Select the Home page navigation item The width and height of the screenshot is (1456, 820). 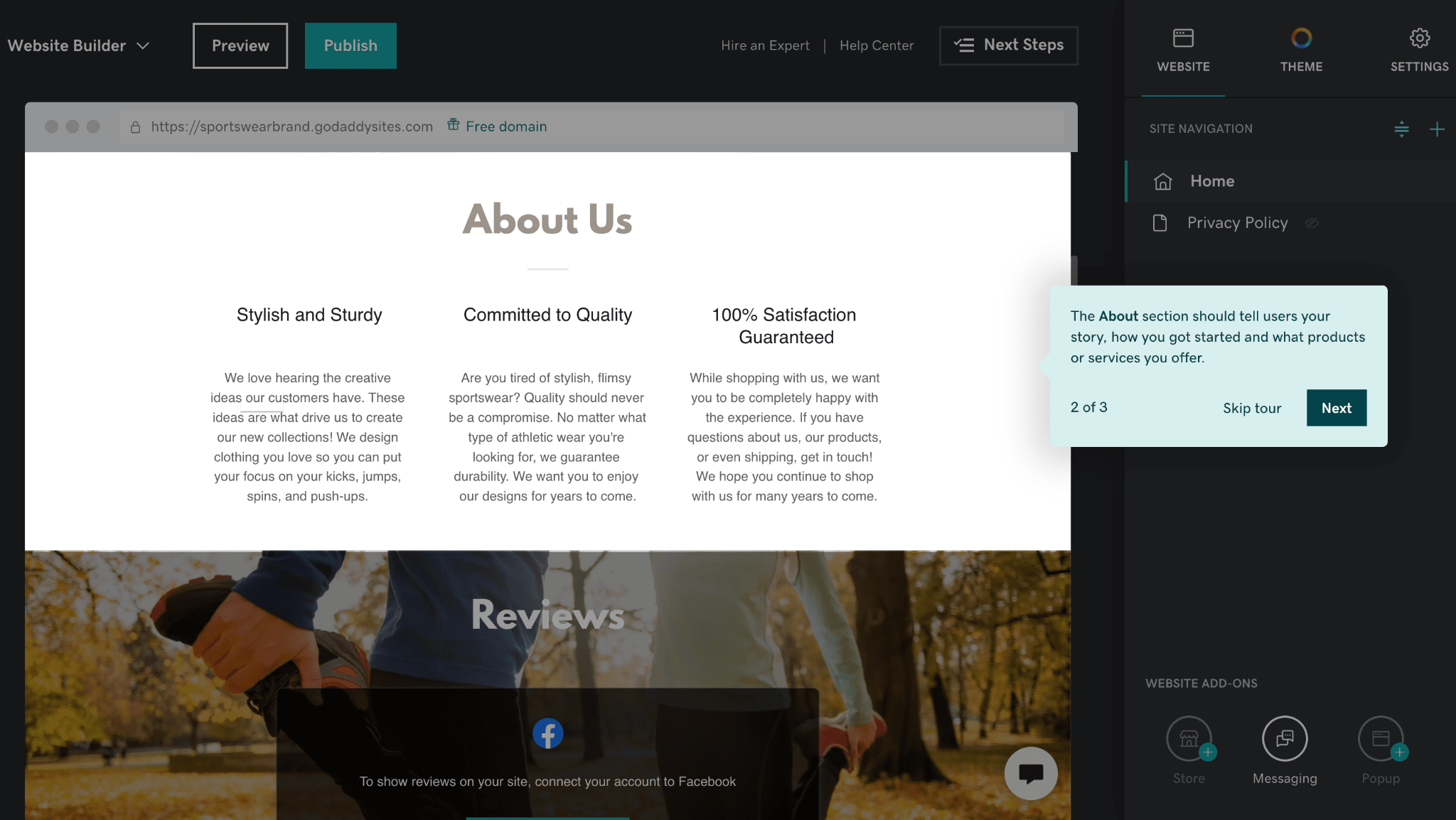1212,180
